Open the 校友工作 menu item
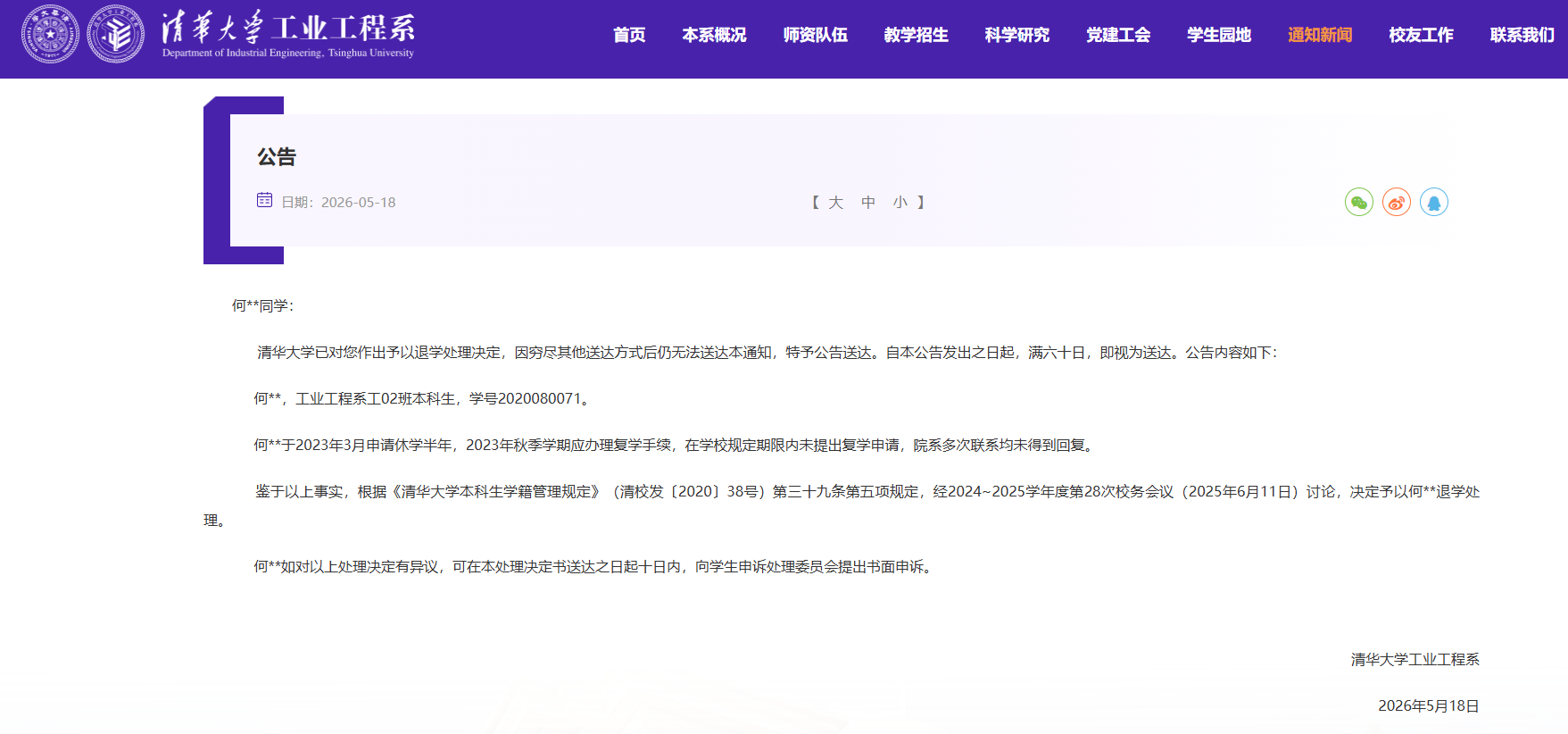 tap(1421, 35)
